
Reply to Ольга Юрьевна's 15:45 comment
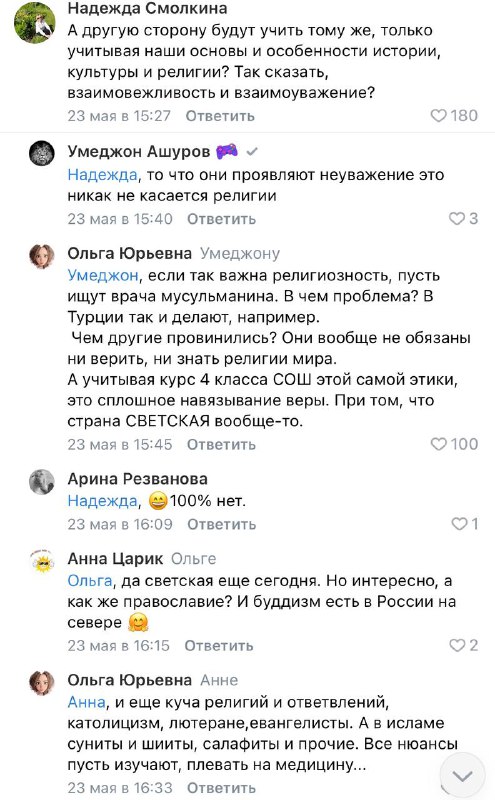point(221,444)
